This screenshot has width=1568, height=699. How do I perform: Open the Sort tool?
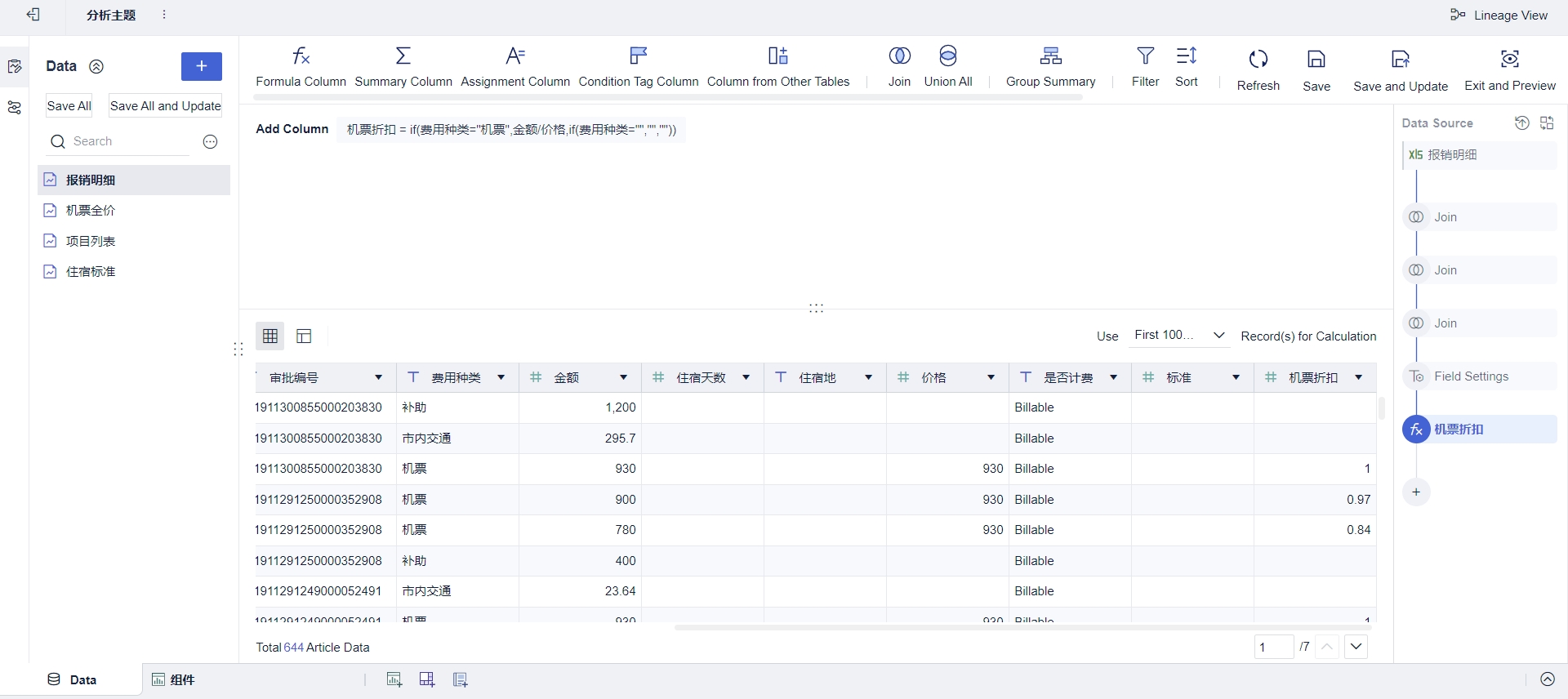click(x=1187, y=67)
